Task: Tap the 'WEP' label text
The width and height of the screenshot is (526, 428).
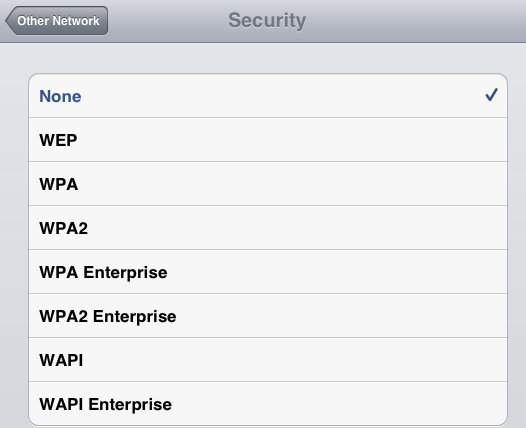Action: coord(58,140)
